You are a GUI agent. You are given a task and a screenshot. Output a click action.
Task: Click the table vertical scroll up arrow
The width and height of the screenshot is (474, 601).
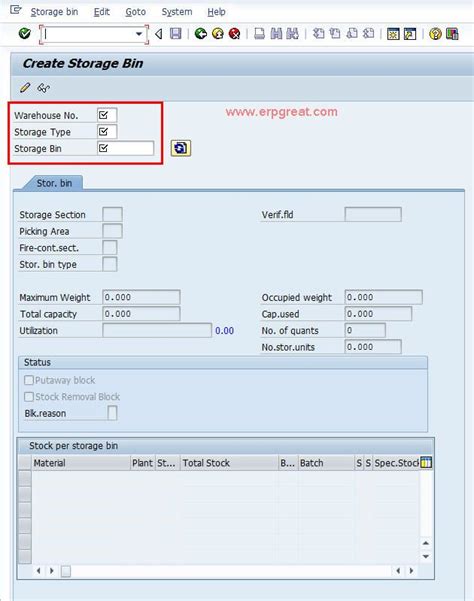[x=426, y=543]
